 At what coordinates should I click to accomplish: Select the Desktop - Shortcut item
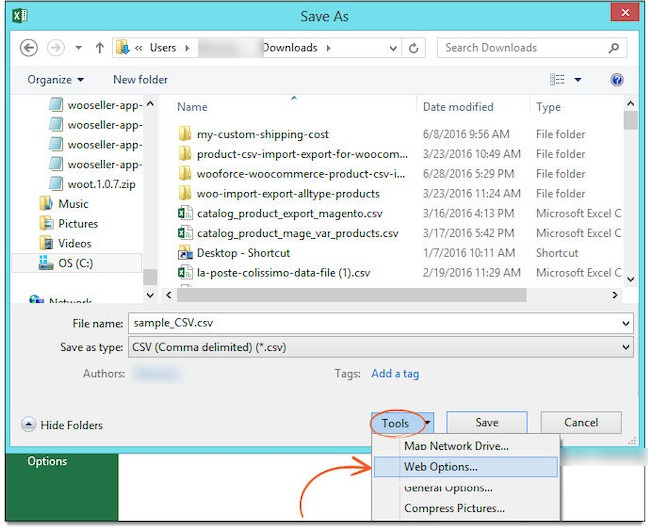234,253
